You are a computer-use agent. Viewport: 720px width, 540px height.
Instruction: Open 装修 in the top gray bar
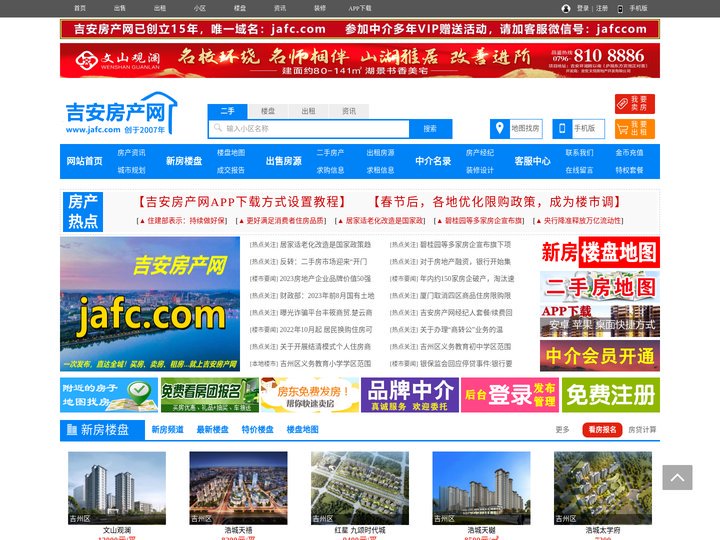point(320,8)
